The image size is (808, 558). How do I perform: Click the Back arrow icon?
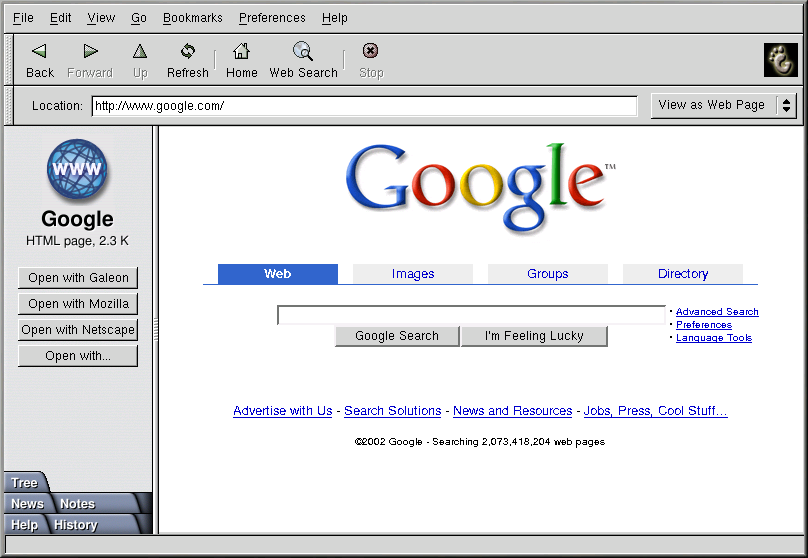tap(39, 51)
